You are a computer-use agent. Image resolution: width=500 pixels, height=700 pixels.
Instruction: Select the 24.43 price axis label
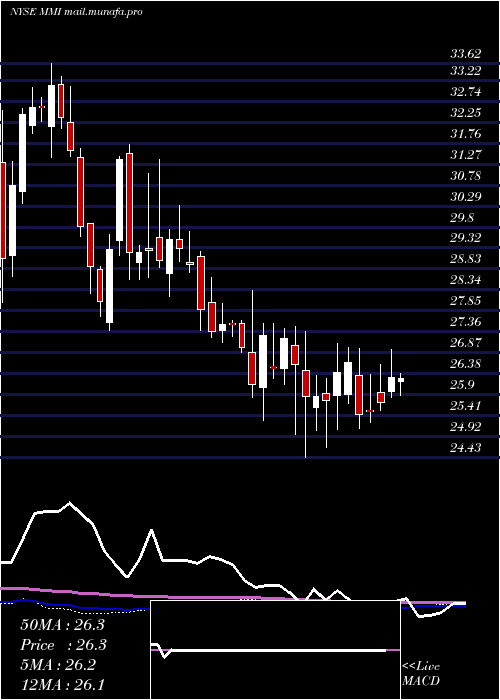tap(466, 448)
